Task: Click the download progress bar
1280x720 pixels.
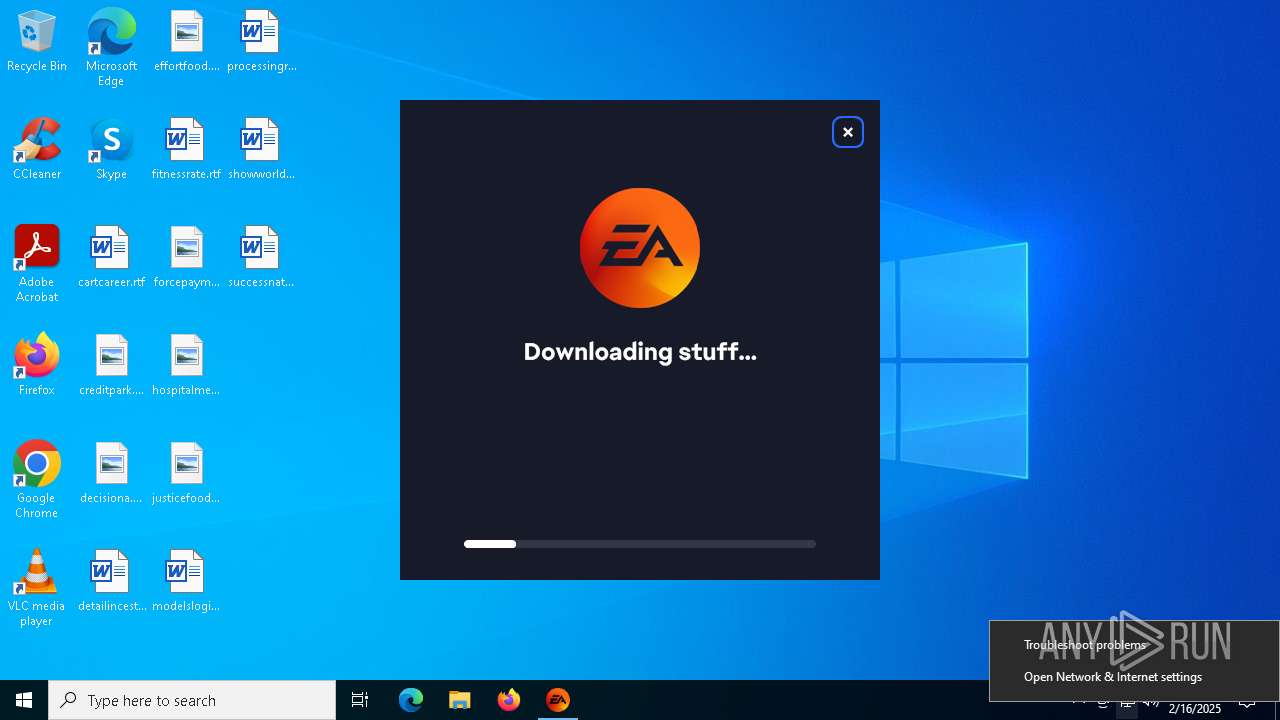Action: pos(640,544)
